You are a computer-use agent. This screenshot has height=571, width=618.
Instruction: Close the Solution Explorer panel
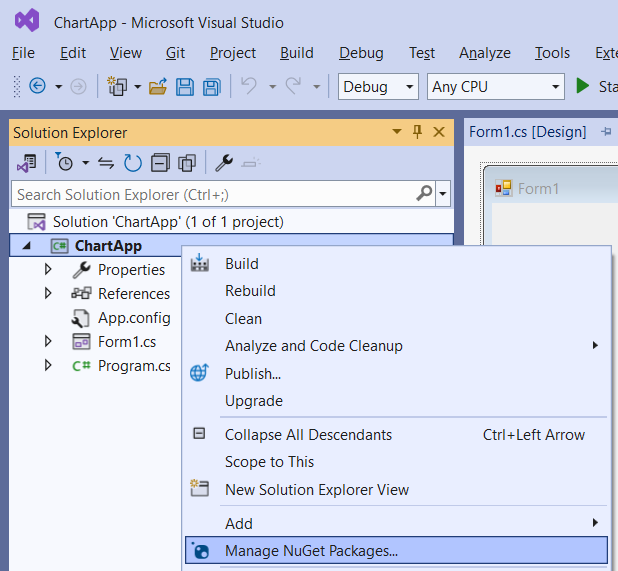(x=439, y=132)
